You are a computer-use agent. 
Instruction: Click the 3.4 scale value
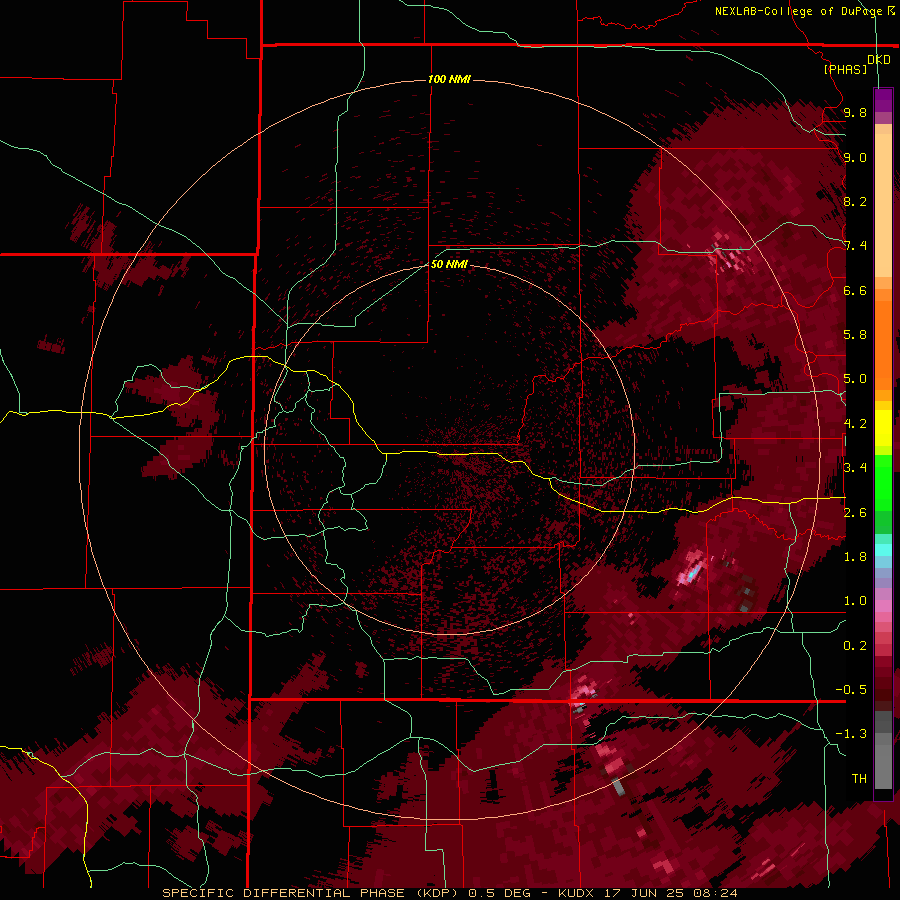855,468
